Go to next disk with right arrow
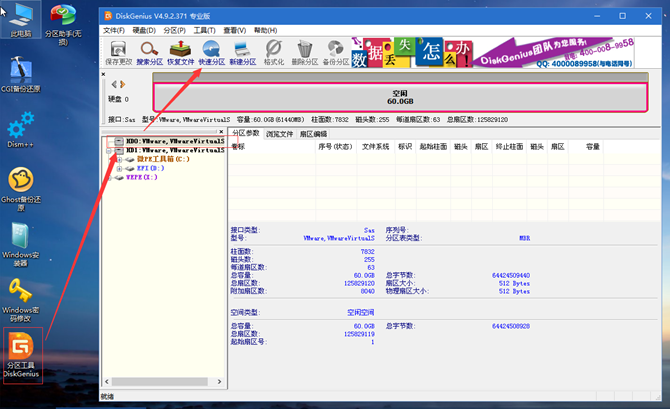This screenshot has width=670, height=409. click(x=123, y=84)
